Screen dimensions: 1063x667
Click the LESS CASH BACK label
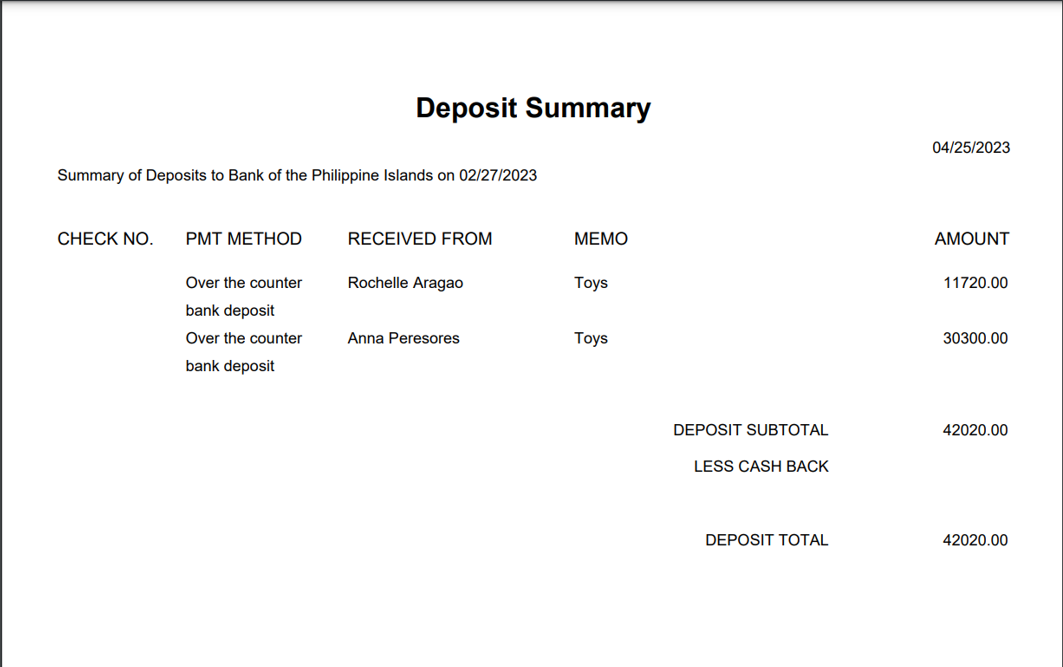point(761,466)
